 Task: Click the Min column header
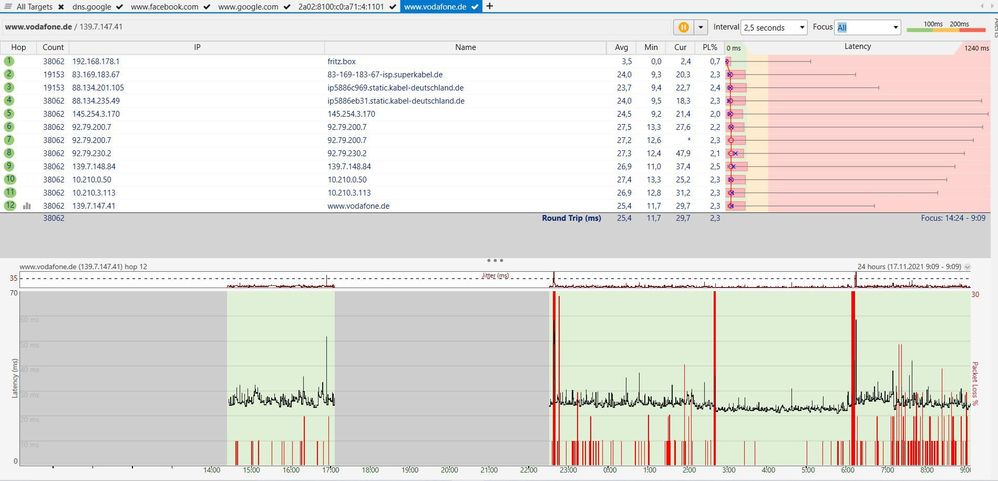click(x=650, y=47)
